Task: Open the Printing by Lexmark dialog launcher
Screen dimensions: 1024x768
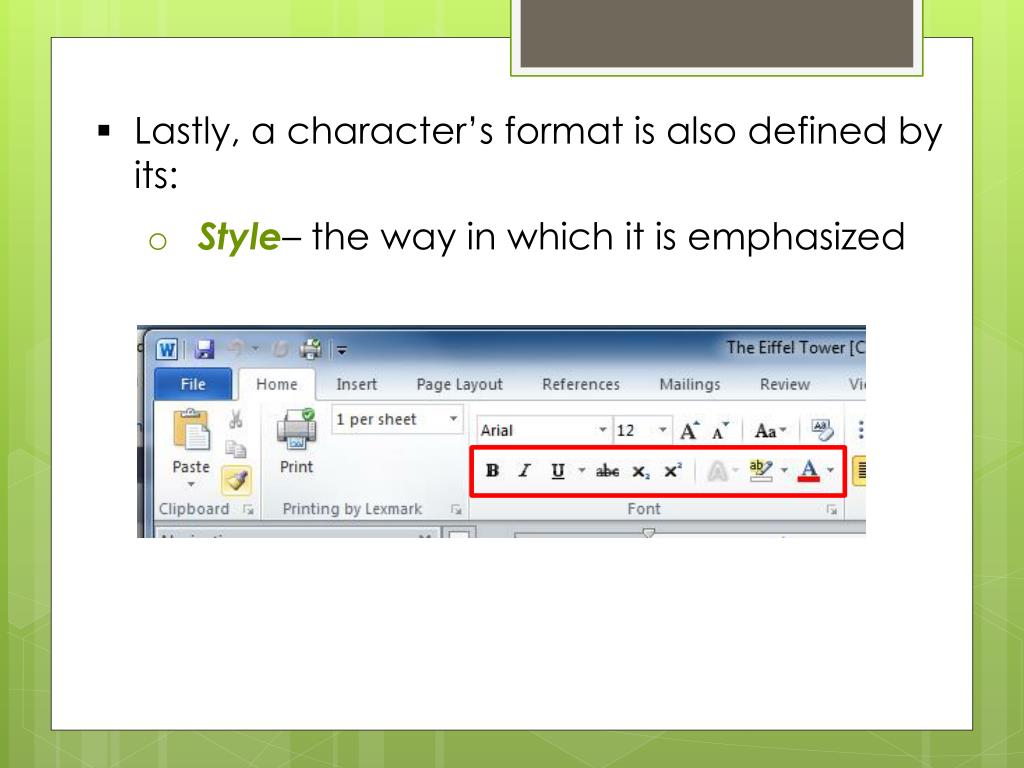Action: point(456,509)
